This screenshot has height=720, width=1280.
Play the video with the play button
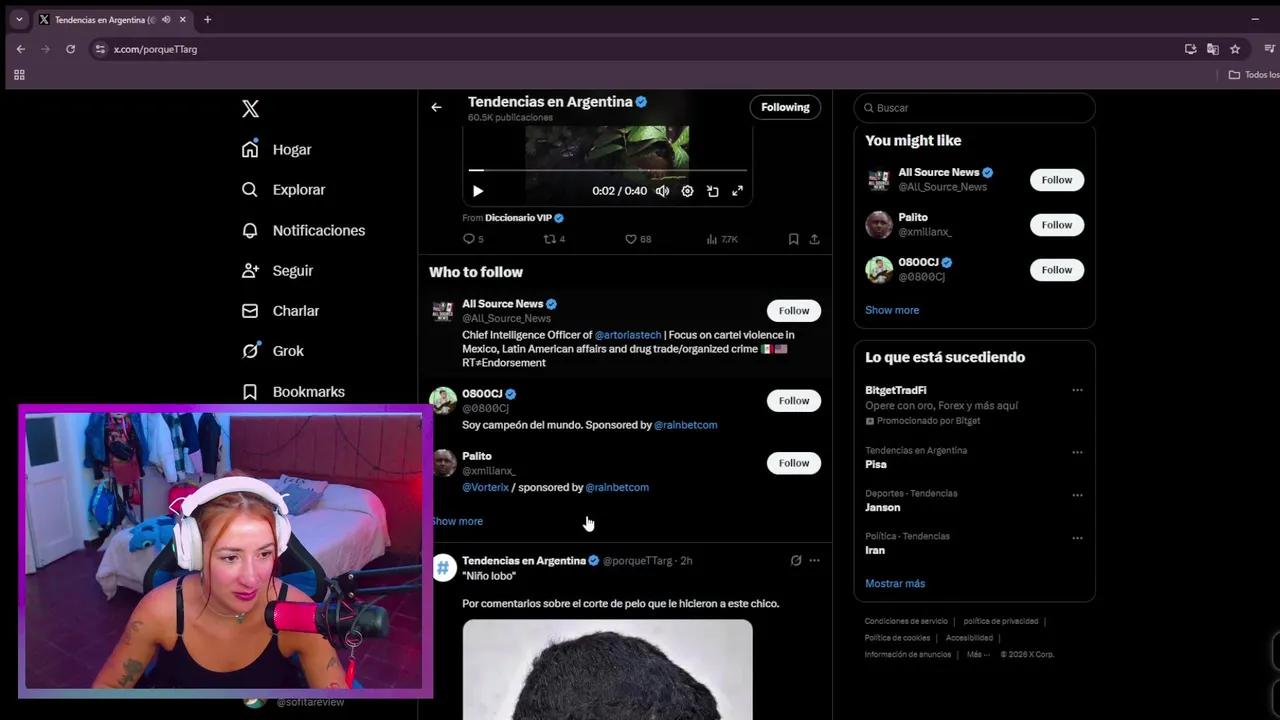[478, 191]
